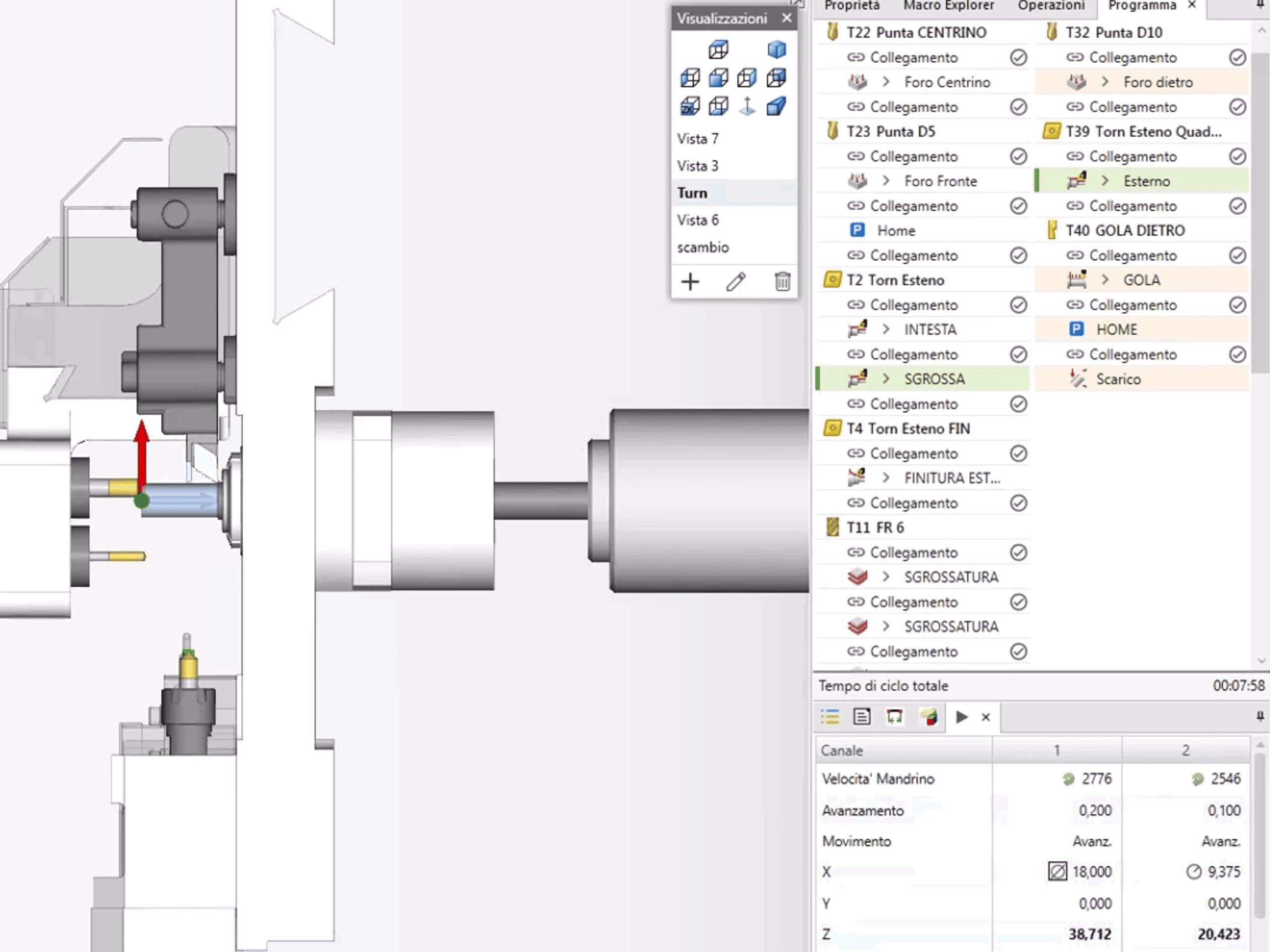The width and height of the screenshot is (1270, 952).
Task: Delete view with the trash icon
Action: (x=782, y=282)
